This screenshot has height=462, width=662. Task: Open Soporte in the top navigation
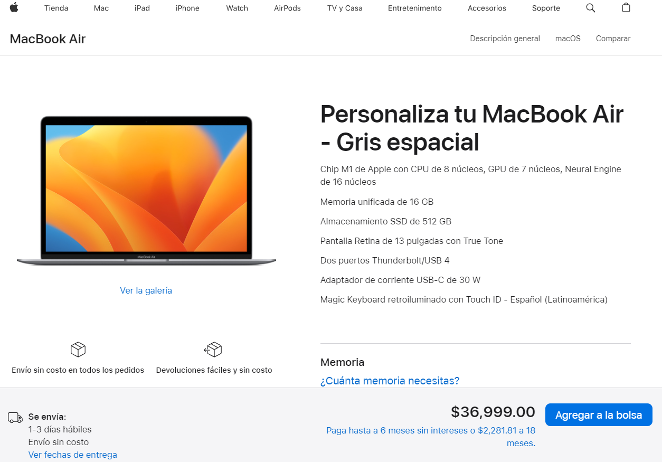pyautogui.click(x=546, y=8)
